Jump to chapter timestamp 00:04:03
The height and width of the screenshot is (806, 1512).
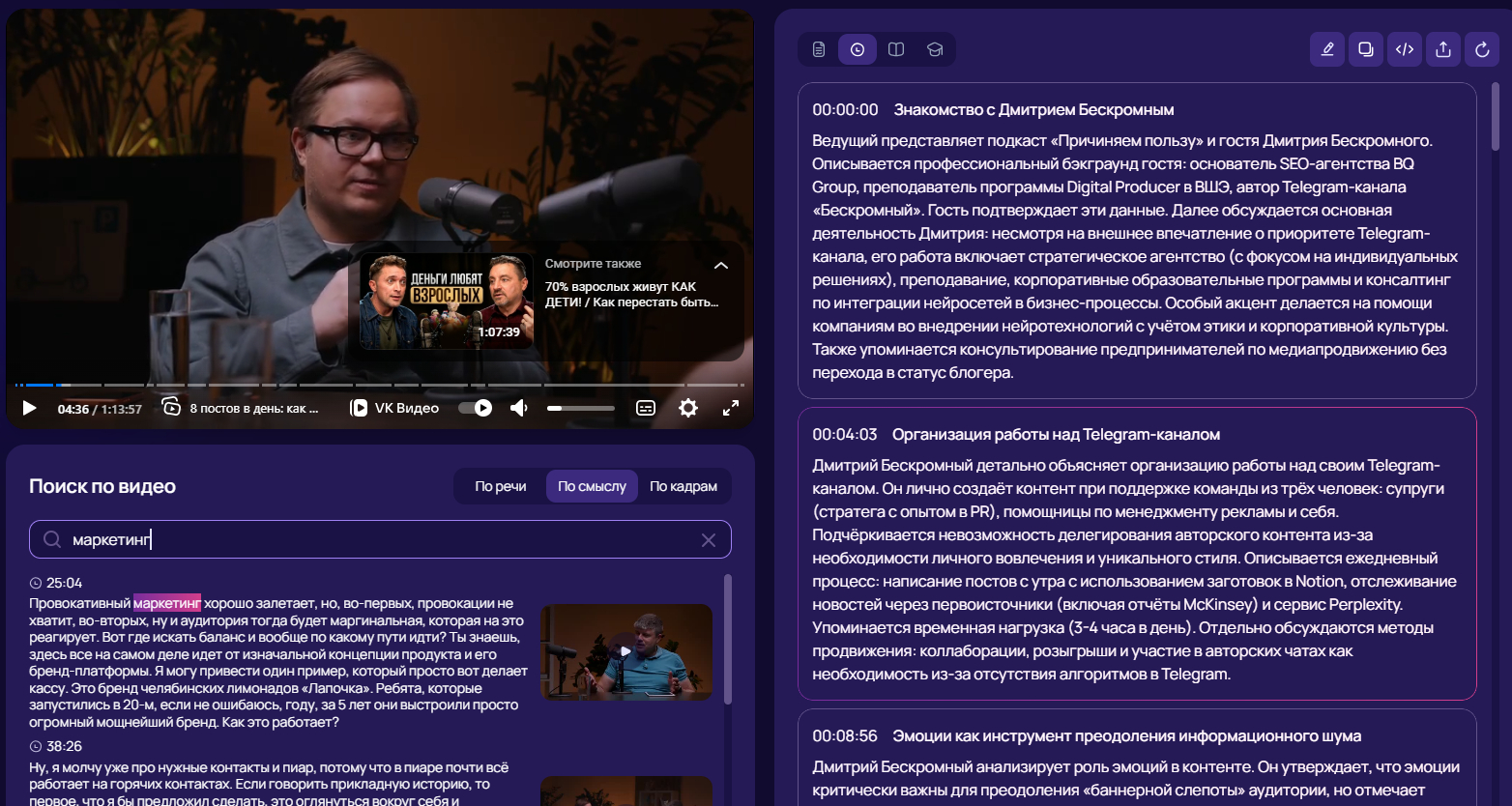click(x=845, y=435)
